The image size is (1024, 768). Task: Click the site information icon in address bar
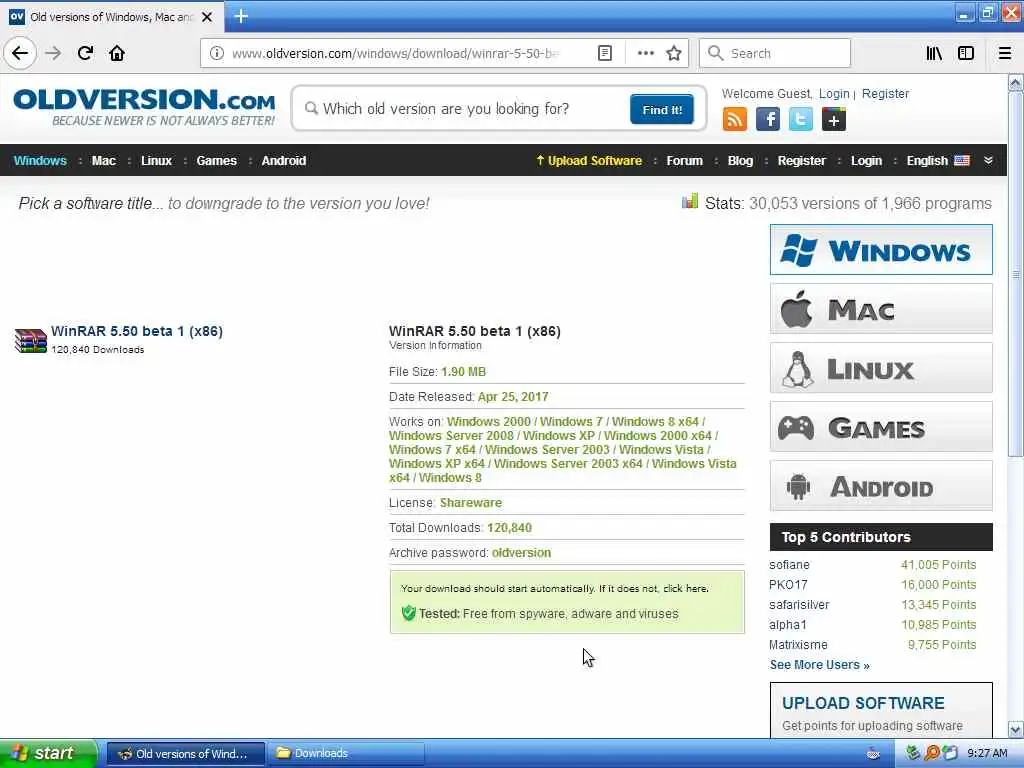point(217,53)
